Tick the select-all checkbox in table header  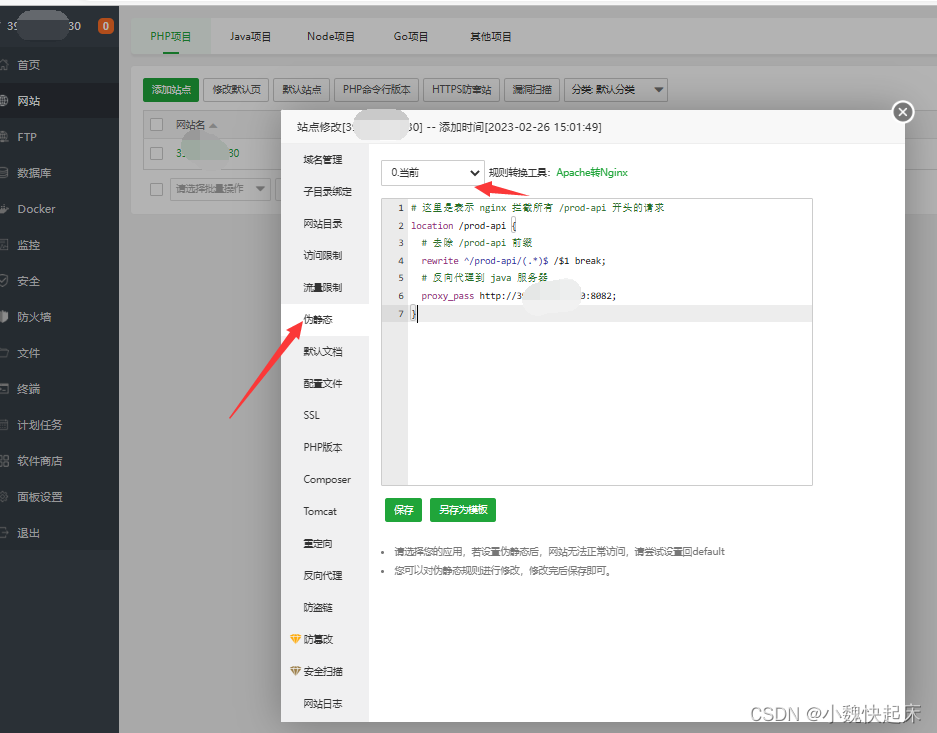[x=157, y=124]
